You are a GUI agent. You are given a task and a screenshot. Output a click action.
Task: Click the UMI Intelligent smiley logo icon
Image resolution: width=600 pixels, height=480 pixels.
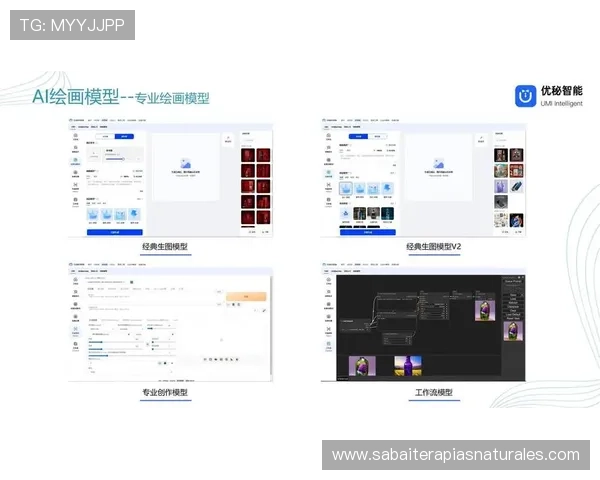pyautogui.click(x=525, y=96)
